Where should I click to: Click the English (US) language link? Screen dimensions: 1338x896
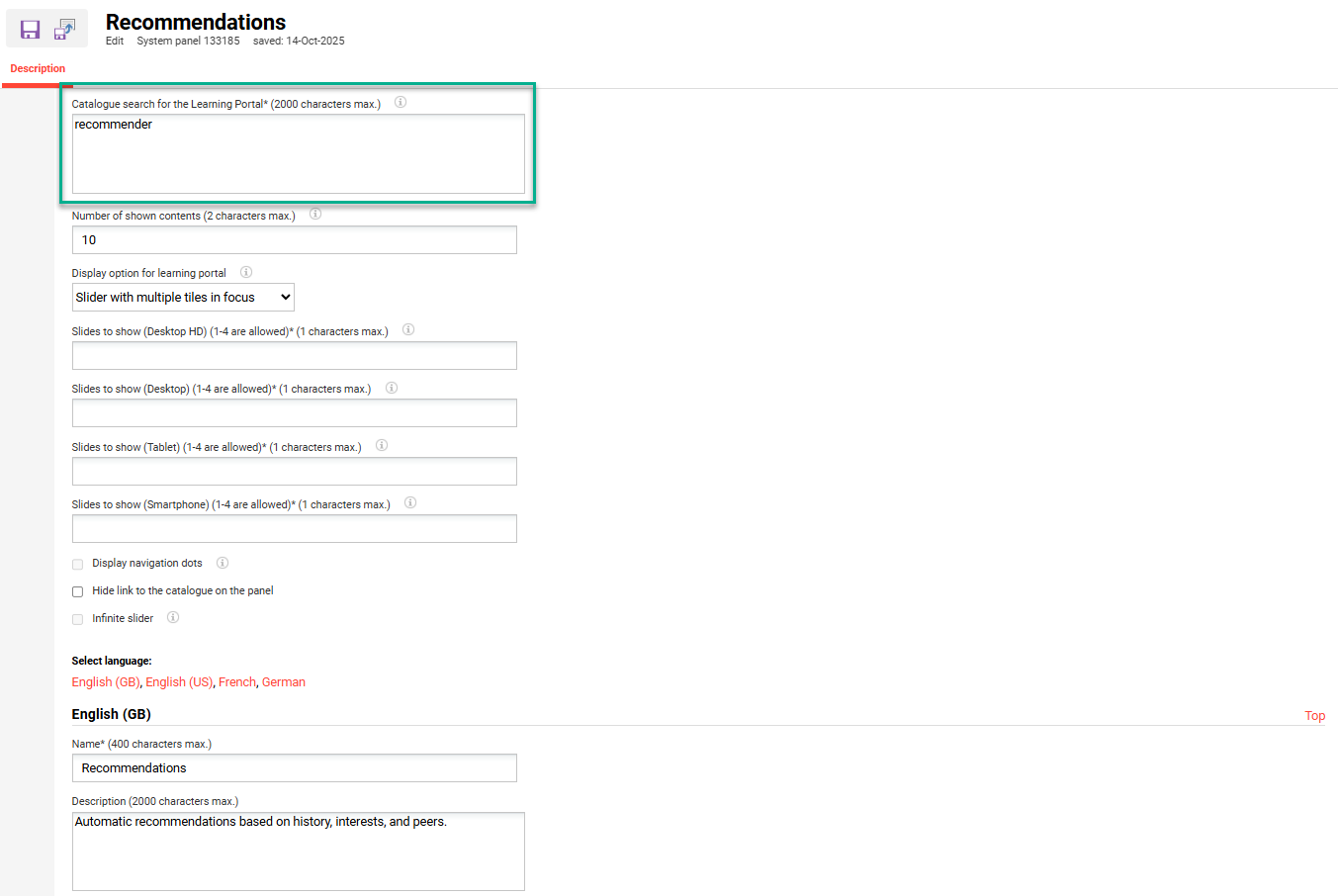tap(179, 681)
